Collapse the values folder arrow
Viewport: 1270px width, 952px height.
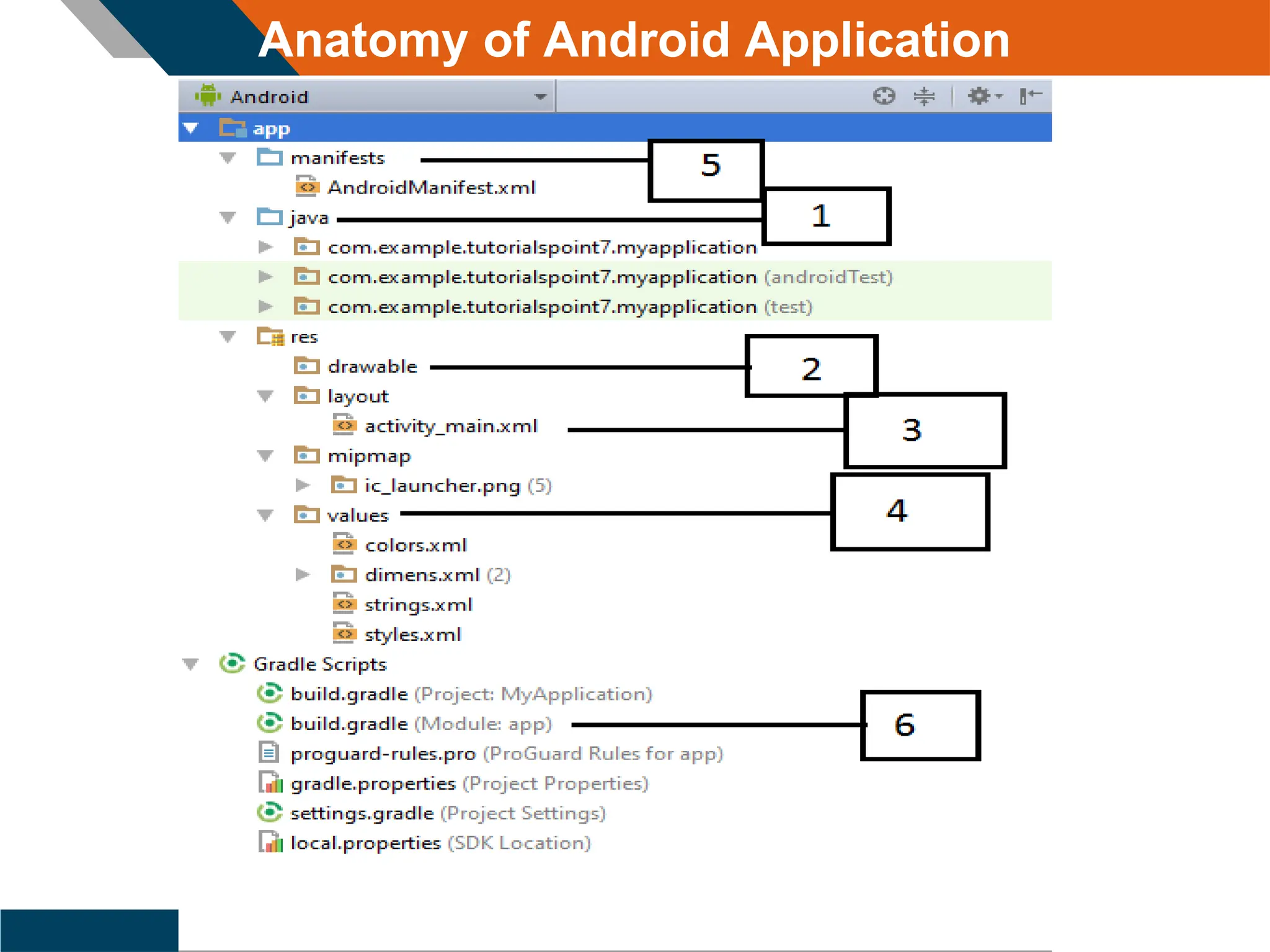coord(265,515)
